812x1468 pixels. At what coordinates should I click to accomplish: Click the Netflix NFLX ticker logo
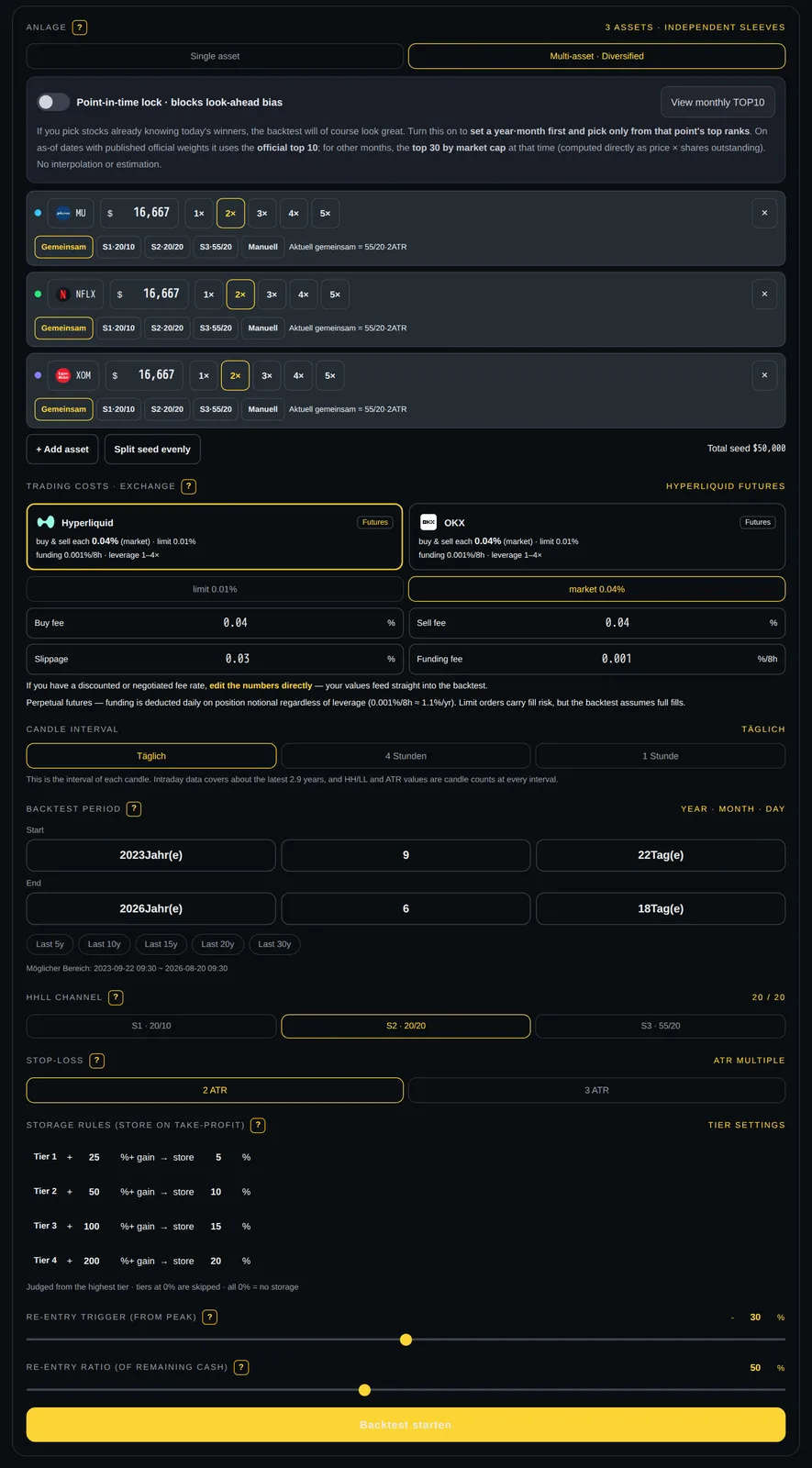point(63,295)
